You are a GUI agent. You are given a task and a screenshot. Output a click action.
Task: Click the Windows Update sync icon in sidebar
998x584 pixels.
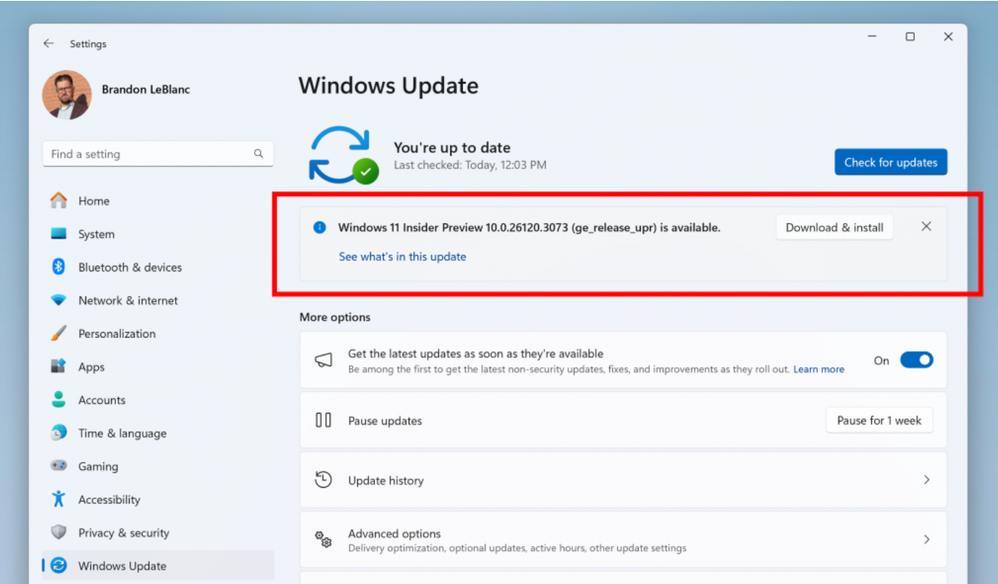pyautogui.click(x=59, y=565)
